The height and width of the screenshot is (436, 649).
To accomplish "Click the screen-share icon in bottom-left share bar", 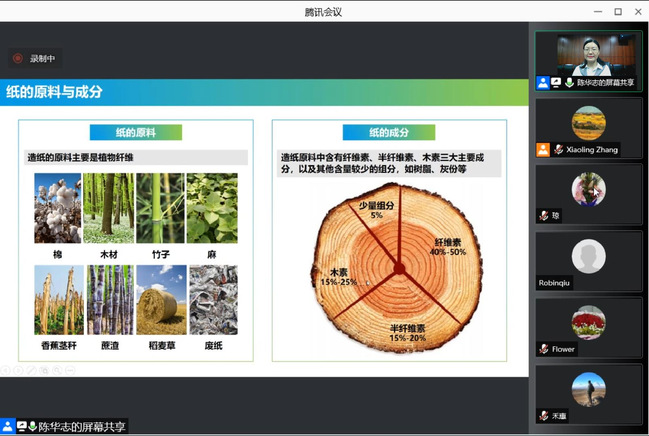I will click(x=20, y=427).
